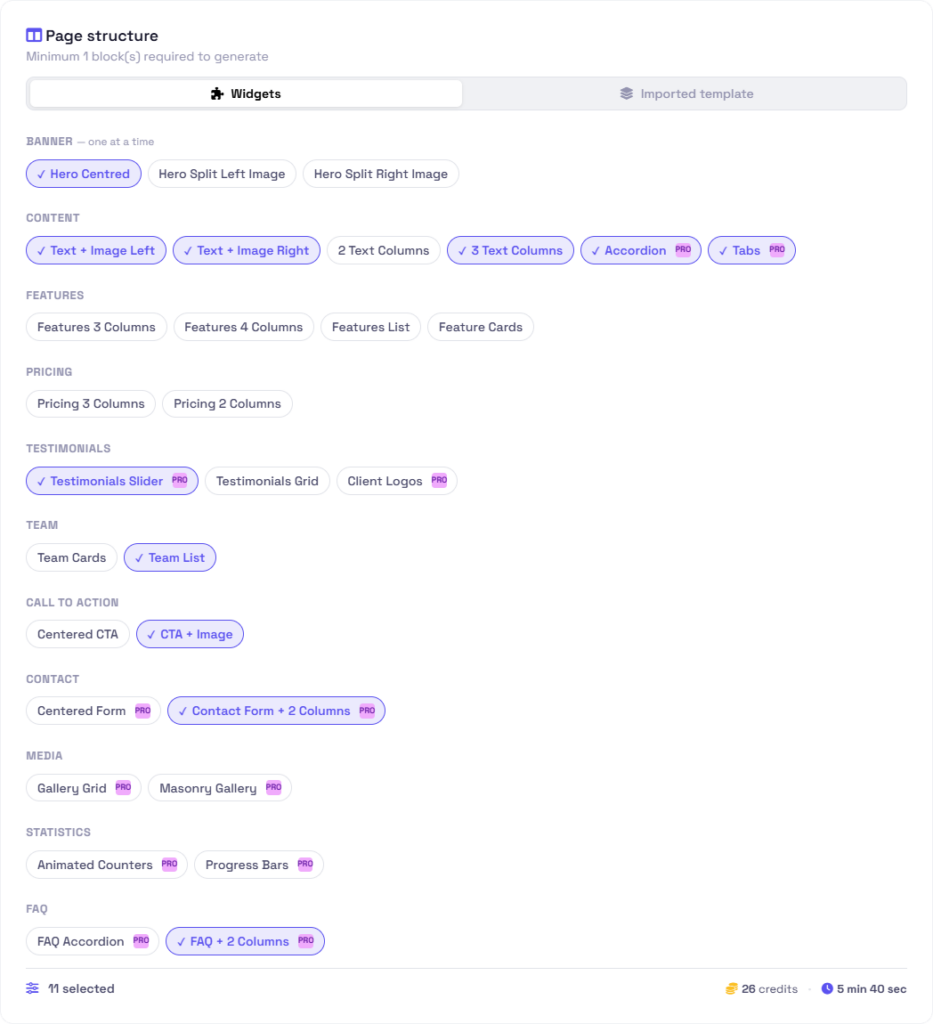Add the Testimonials Grid block
Screen dimensions: 933x1024
tap(267, 481)
